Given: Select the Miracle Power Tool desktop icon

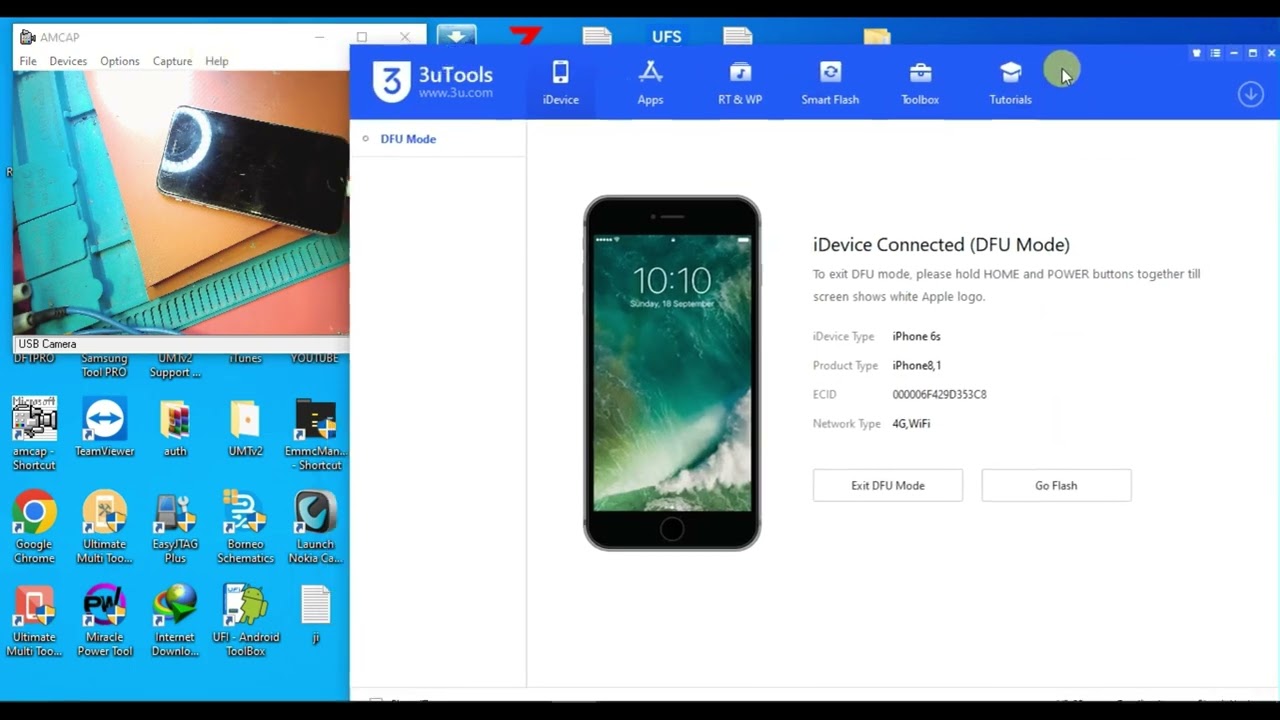Looking at the screenshot, I should tap(104, 620).
